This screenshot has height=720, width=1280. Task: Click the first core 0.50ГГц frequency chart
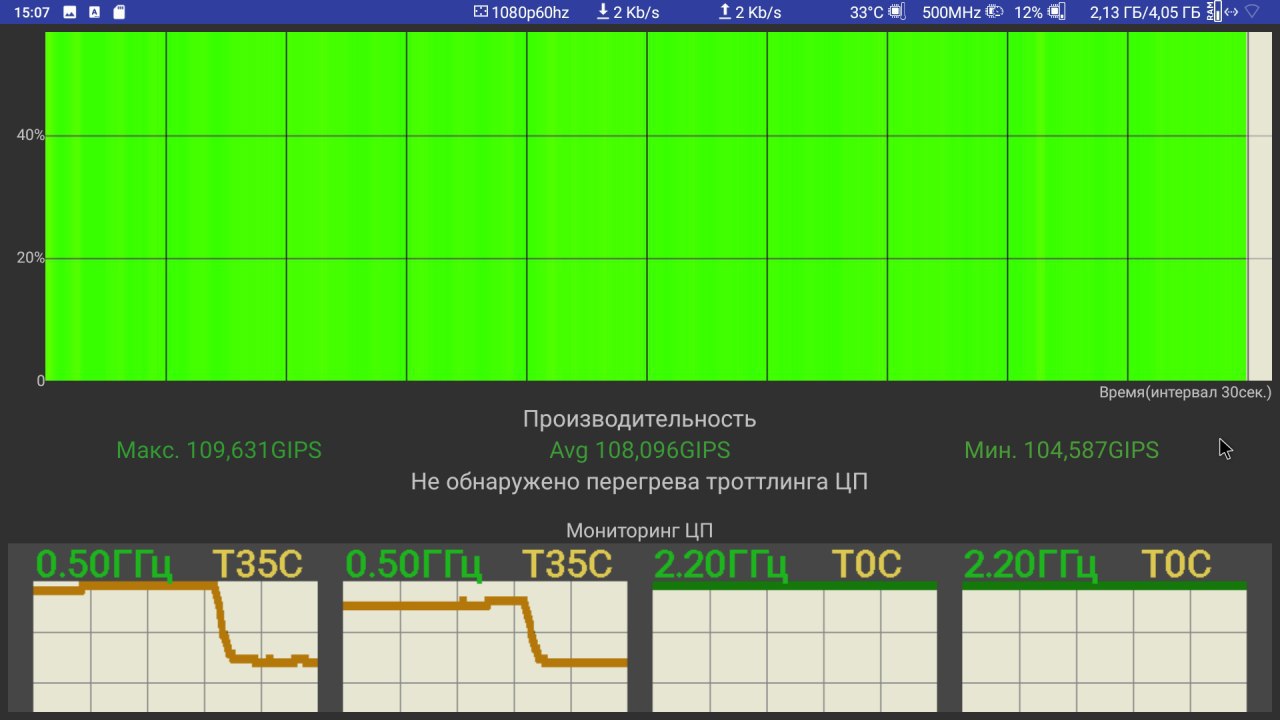pos(175,647)
